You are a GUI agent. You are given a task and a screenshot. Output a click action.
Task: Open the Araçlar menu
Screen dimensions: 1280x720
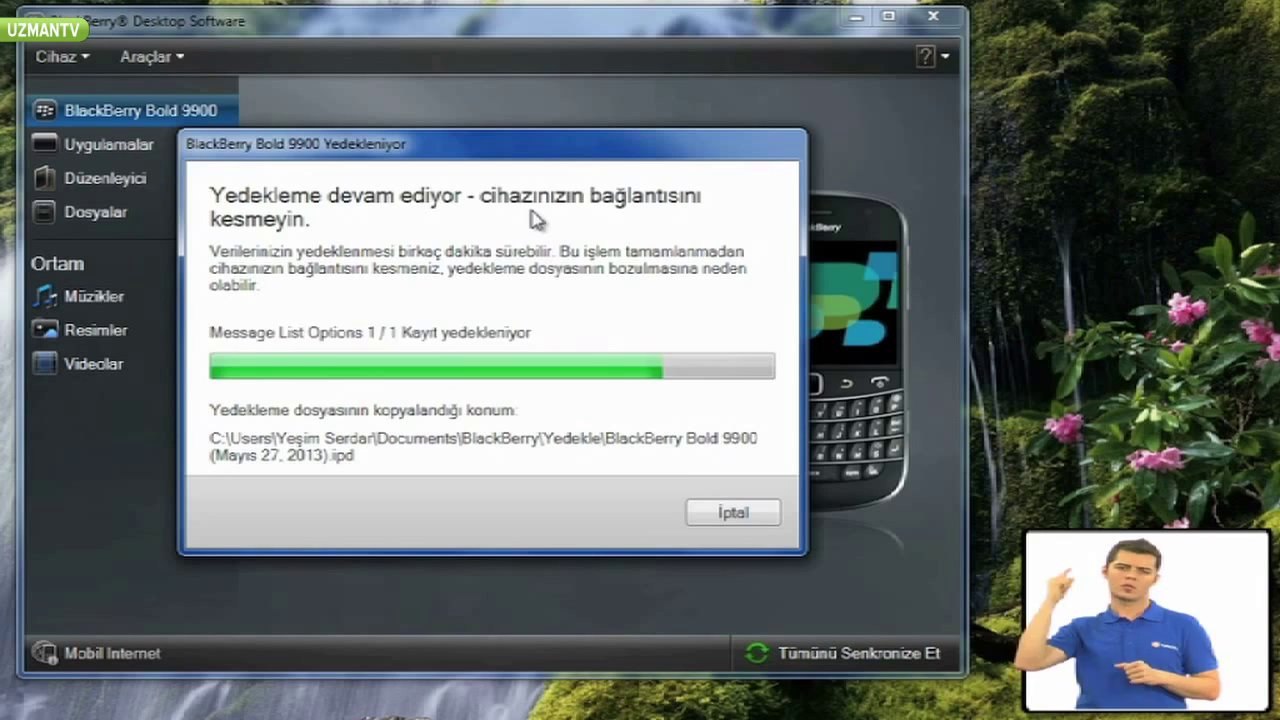(152, 57)
